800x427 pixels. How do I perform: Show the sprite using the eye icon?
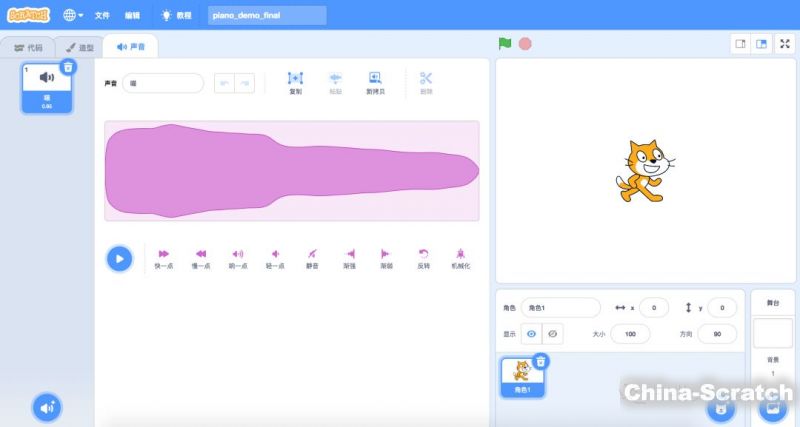coord(532,333)
